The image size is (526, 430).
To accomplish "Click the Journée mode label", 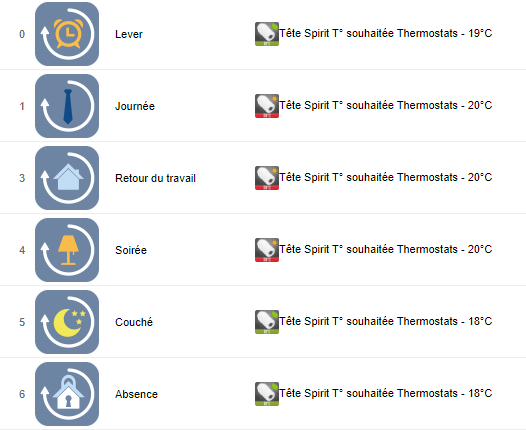I will (135, 106).
